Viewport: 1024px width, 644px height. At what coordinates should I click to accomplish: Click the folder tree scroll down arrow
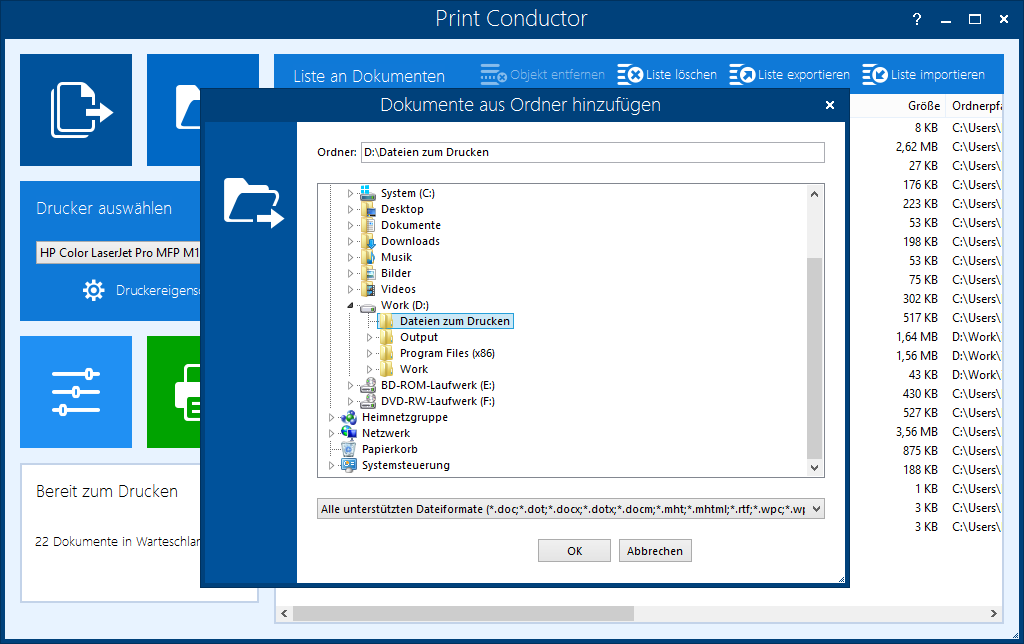pos(815,467)
